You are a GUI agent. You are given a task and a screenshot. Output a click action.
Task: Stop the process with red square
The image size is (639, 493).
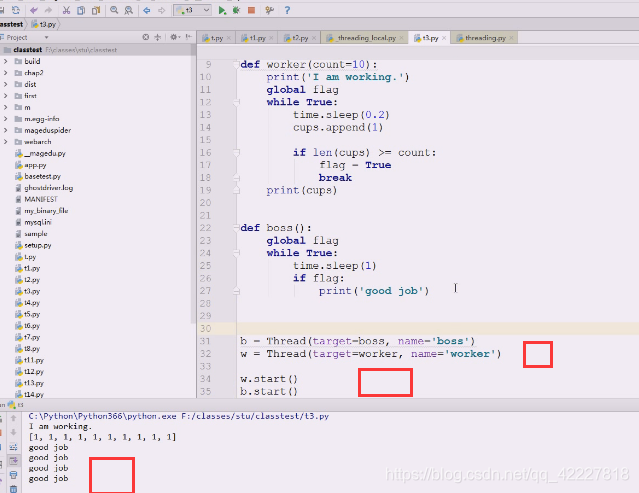tap(251, 10)
